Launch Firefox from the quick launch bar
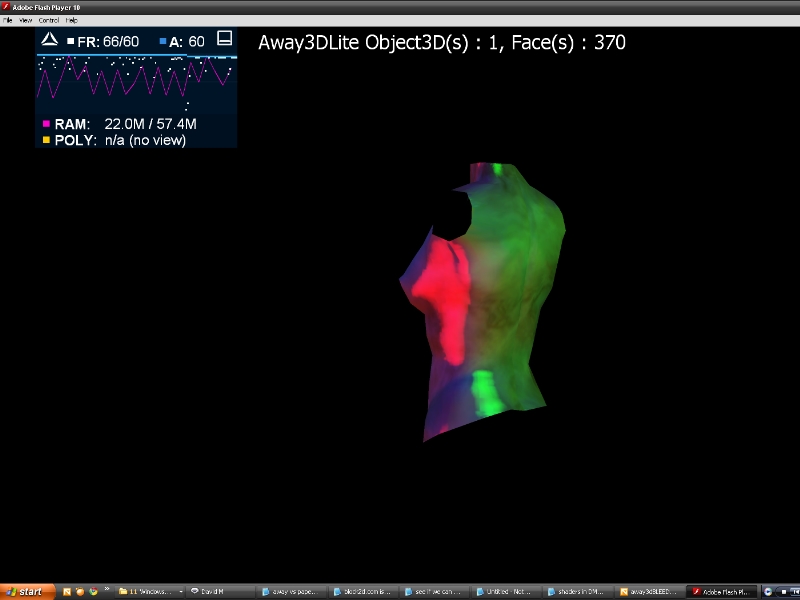 click(80, 592)
